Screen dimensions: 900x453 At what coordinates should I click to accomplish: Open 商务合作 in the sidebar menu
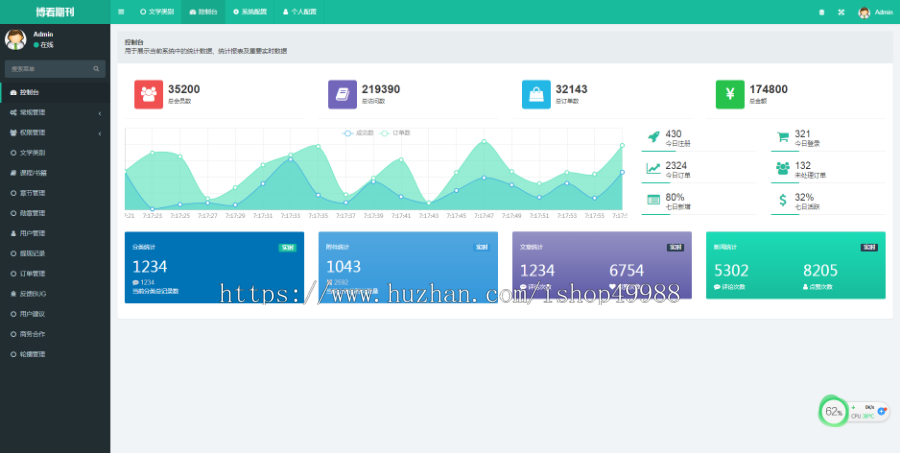pos(55,334)
